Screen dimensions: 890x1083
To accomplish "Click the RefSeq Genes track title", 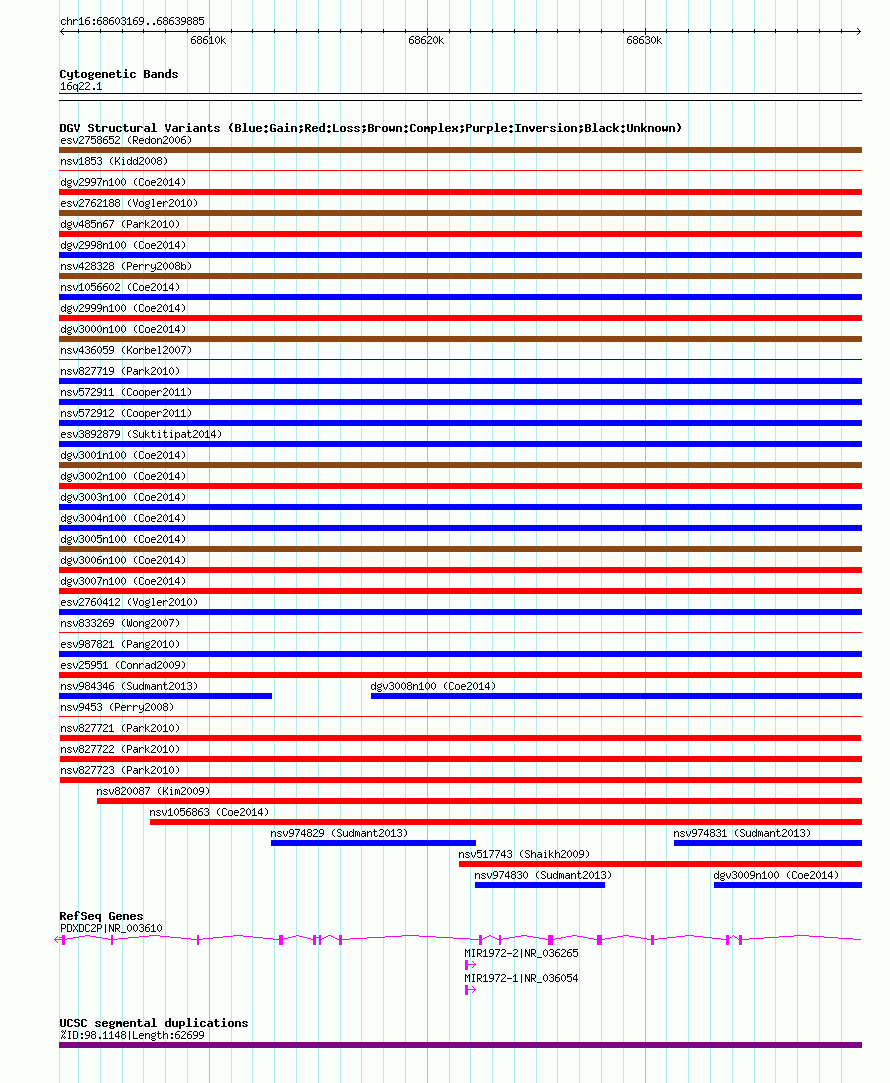I will tap(101, 916).
